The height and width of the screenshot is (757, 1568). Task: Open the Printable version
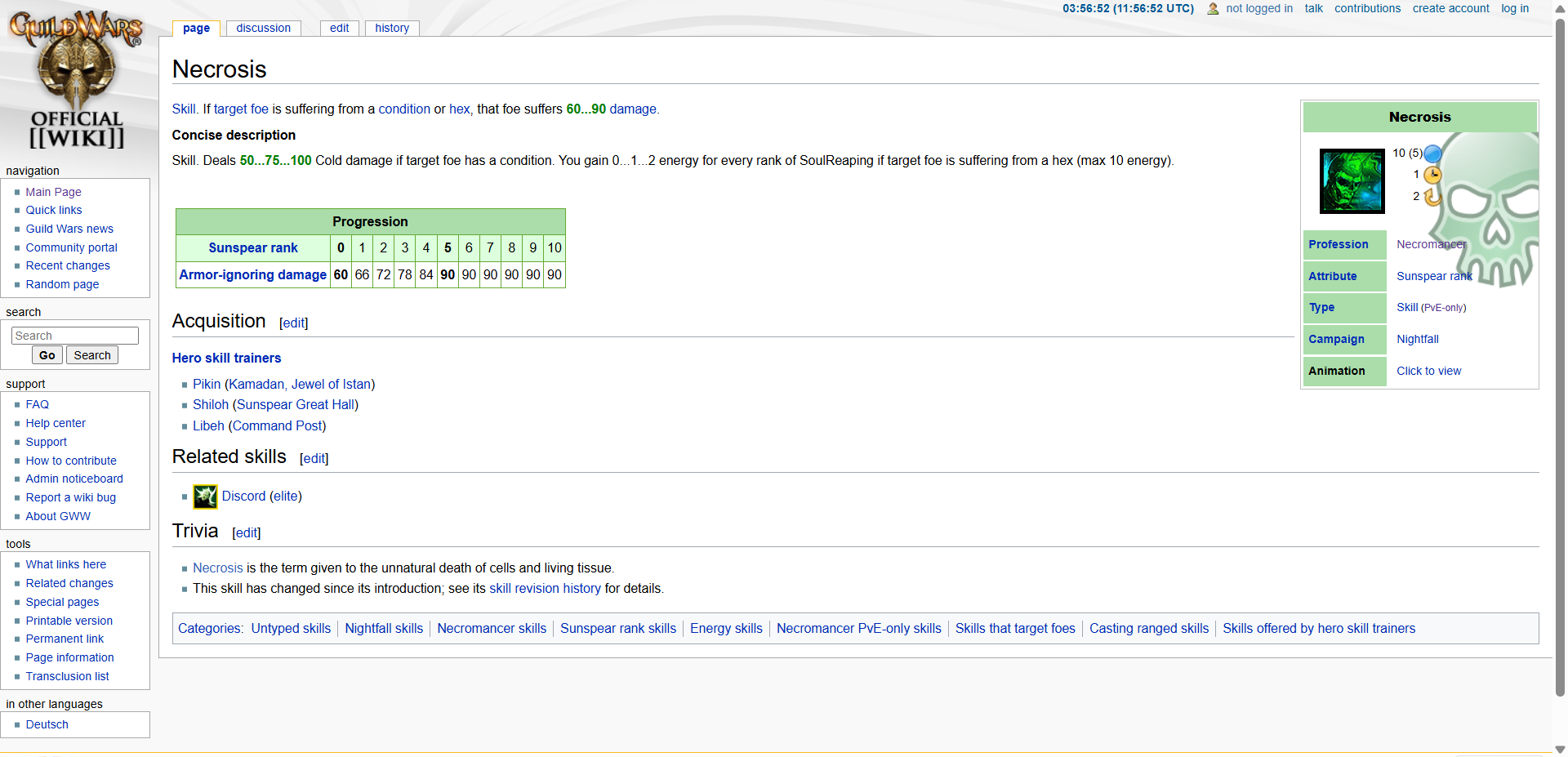69,621
